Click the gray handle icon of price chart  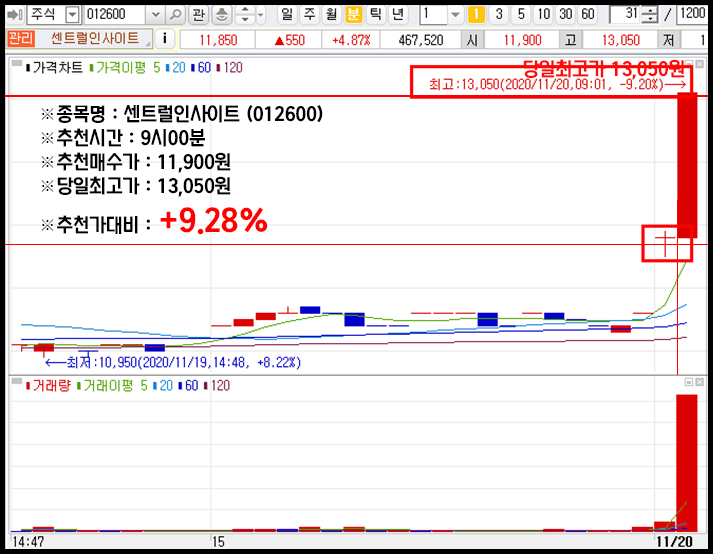(17, 64)
